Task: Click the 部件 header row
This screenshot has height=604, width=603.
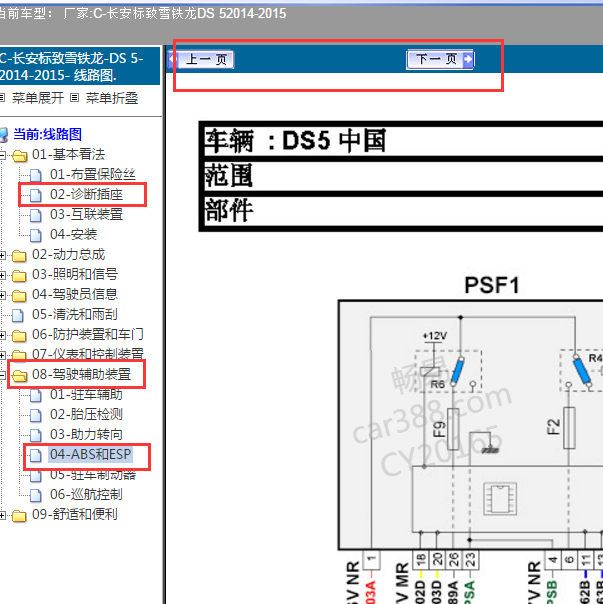Action: pyautogui.click(x=403, y=211)
